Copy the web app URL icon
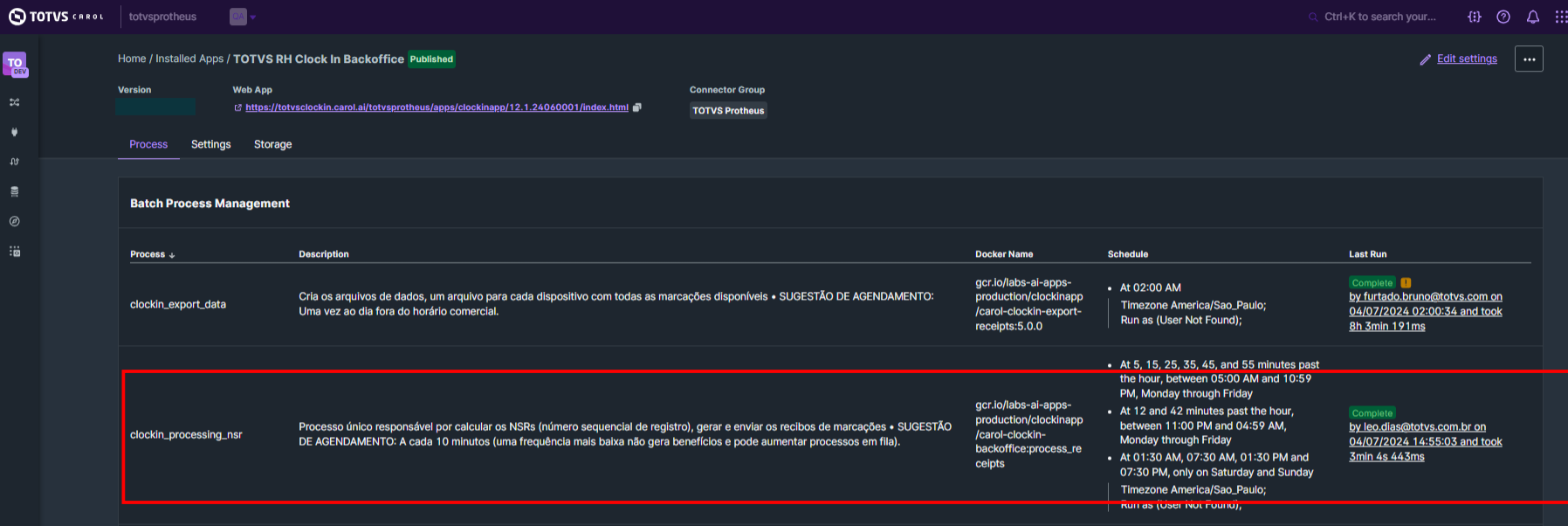 click(637, 107)
